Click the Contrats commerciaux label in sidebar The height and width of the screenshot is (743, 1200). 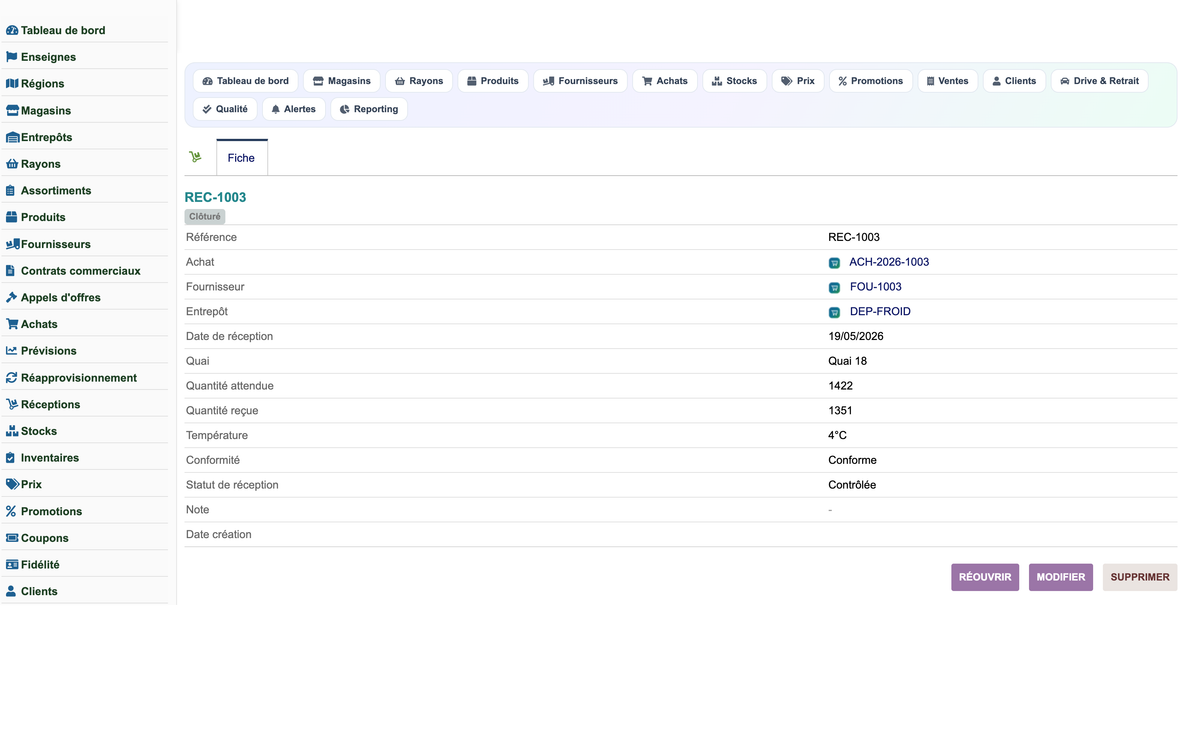pos(81,271)
